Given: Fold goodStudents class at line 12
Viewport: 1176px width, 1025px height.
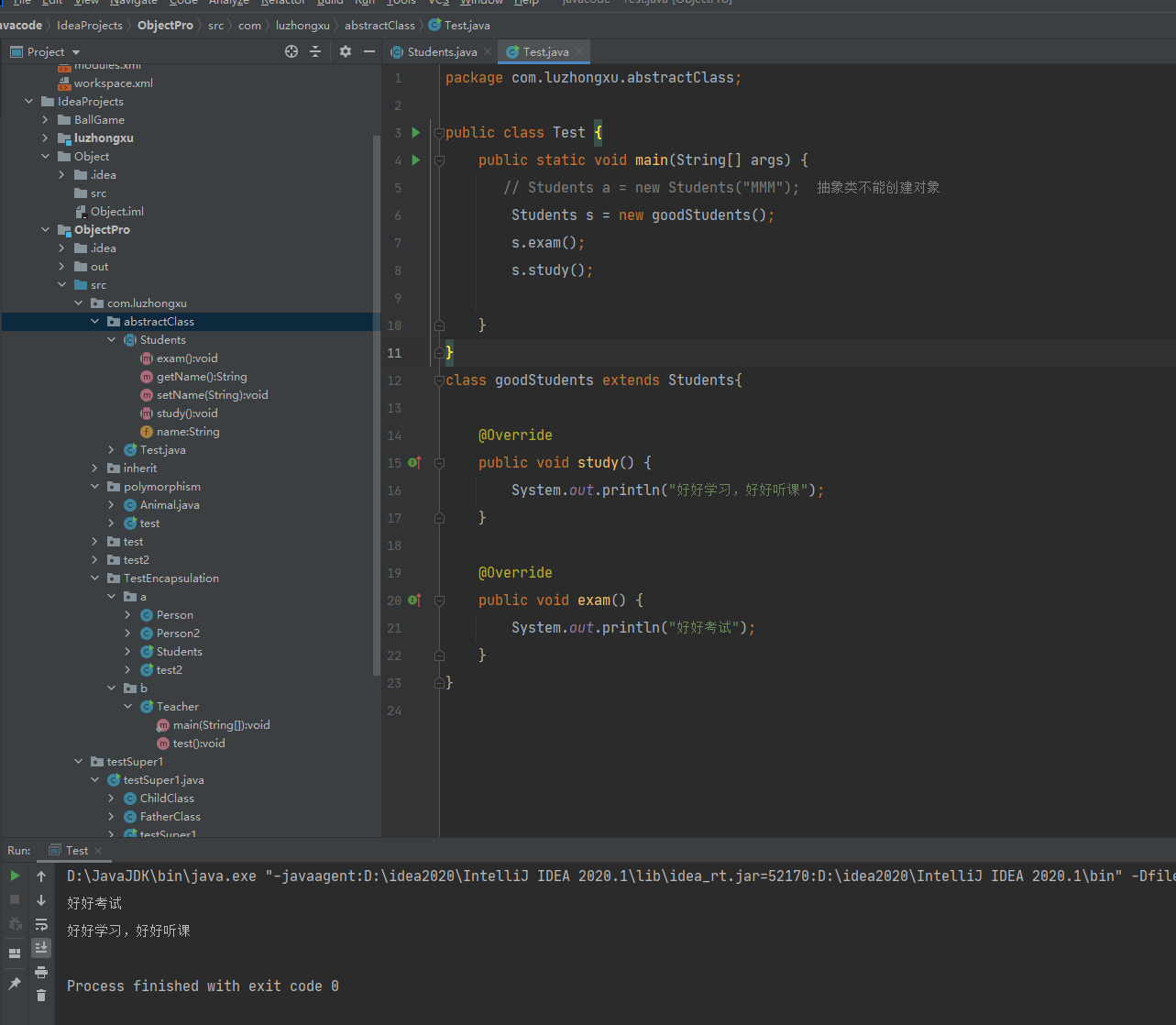Looking at the screenshot, I should coord(439,380).
